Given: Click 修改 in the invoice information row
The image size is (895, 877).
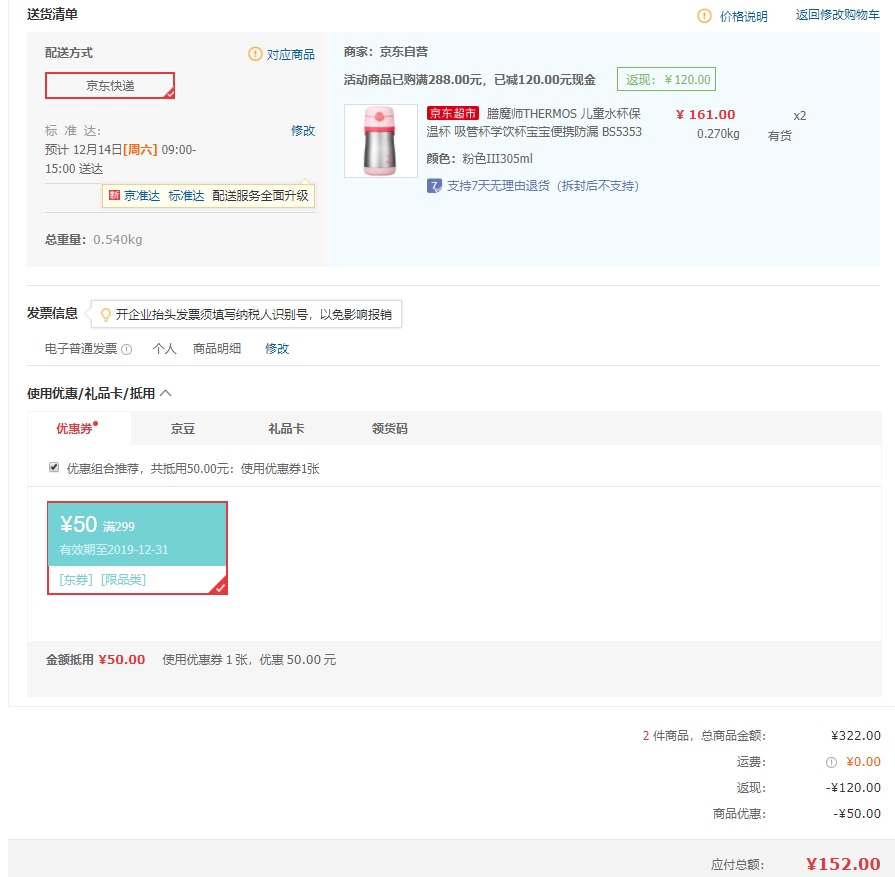Looking at the screenshot, I should click(x=277, y=349).
